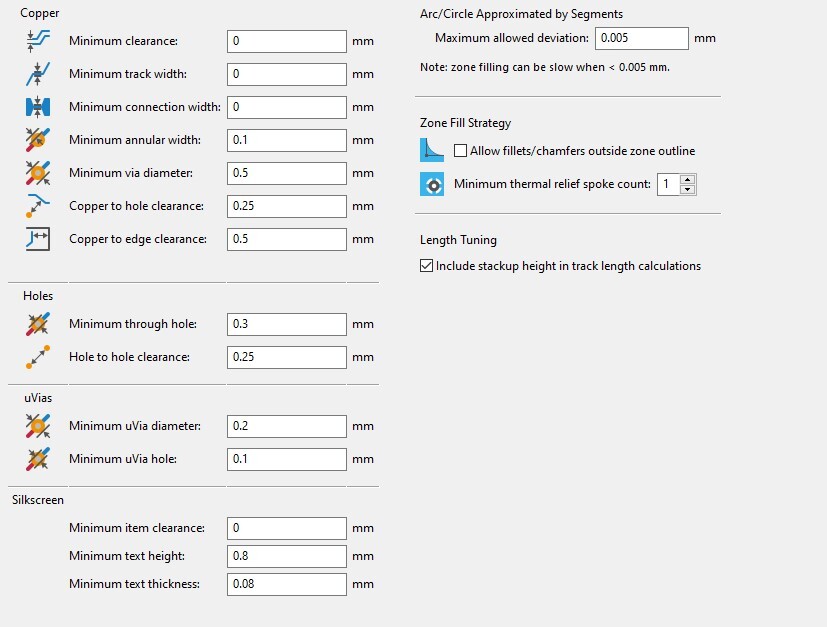Image resolution: width=827 pixels, height=627 pixels.
Task: Uncheck Include stackup height in track length
Action: coord(427,266)
